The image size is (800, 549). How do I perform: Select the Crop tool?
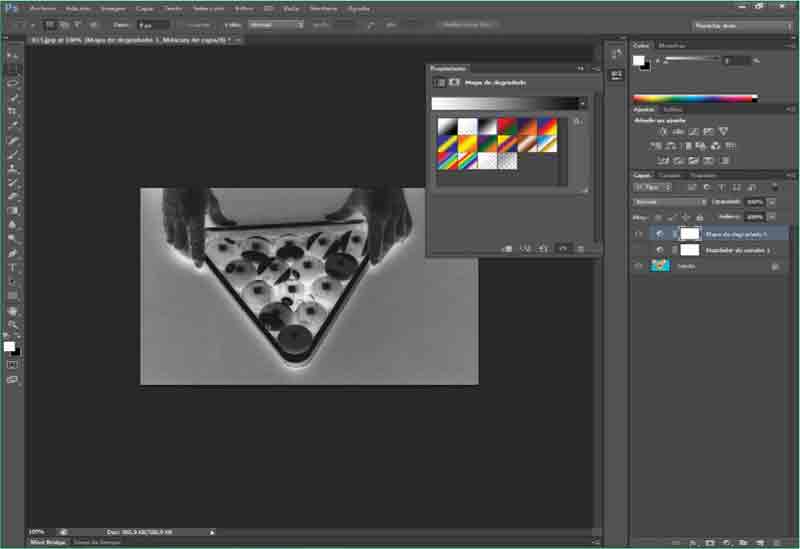pyautogui.click(x=13, y=112)
